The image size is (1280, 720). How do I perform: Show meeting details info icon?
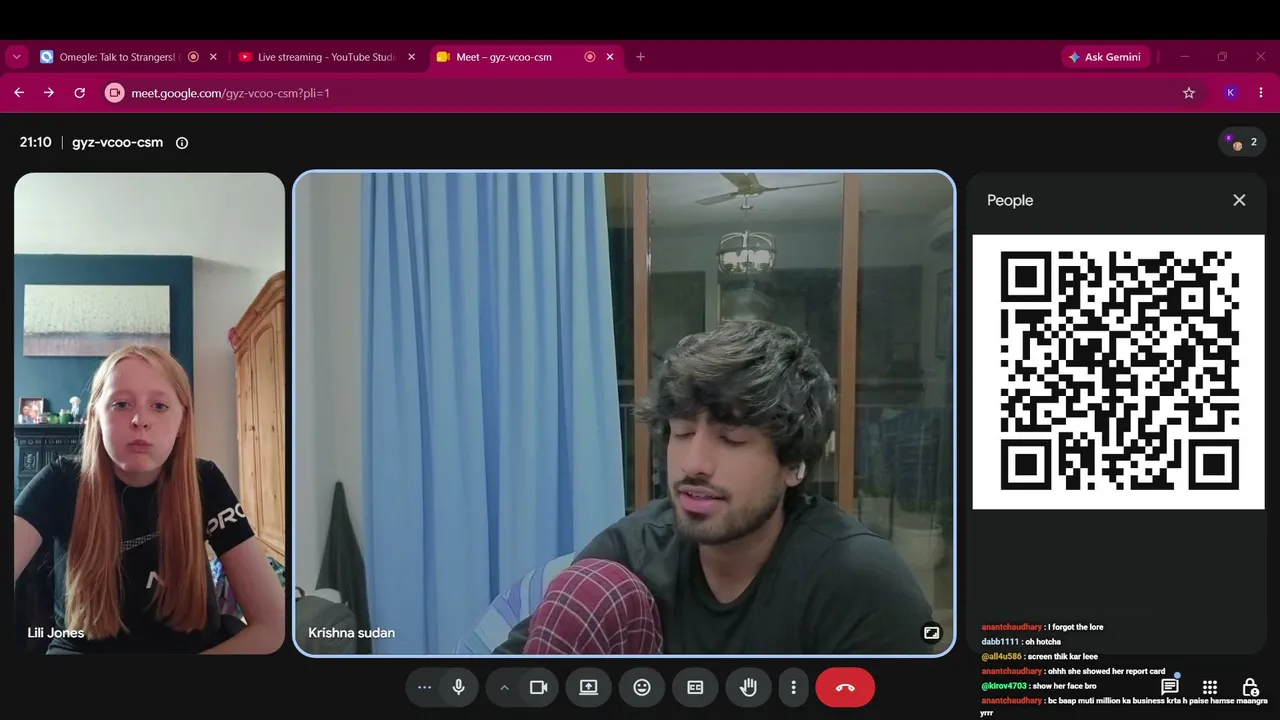pyautogui.click(x=182, y=143)
